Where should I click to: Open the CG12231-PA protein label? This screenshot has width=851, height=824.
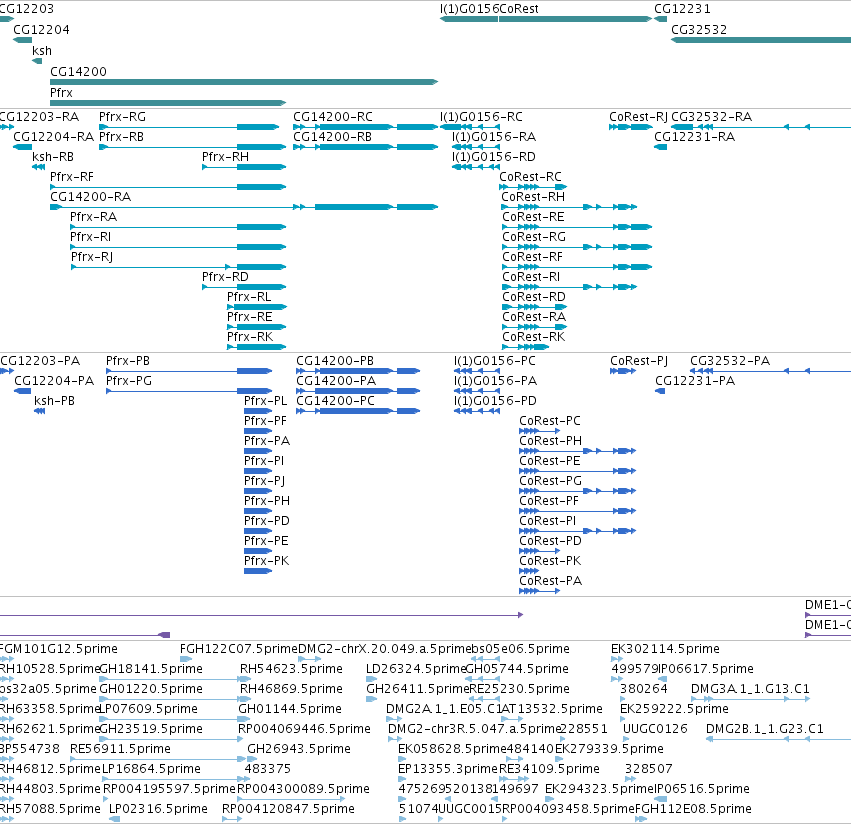[695, 381]
